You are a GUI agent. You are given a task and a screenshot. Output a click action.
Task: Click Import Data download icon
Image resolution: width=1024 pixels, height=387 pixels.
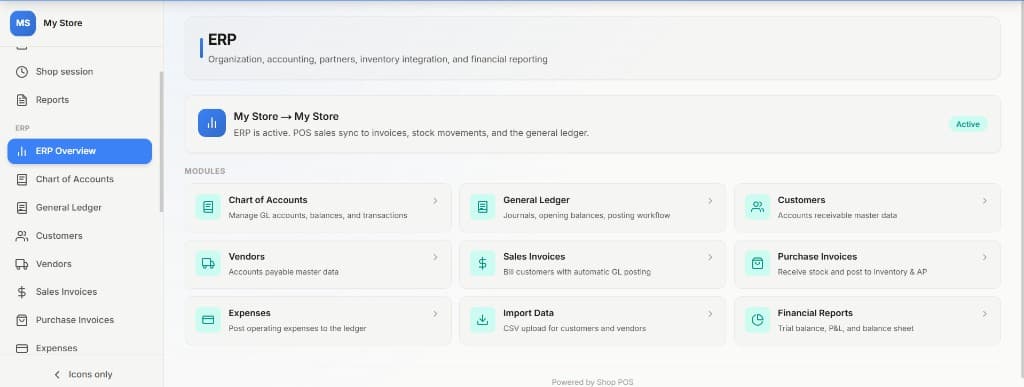[x=483, y=320]
